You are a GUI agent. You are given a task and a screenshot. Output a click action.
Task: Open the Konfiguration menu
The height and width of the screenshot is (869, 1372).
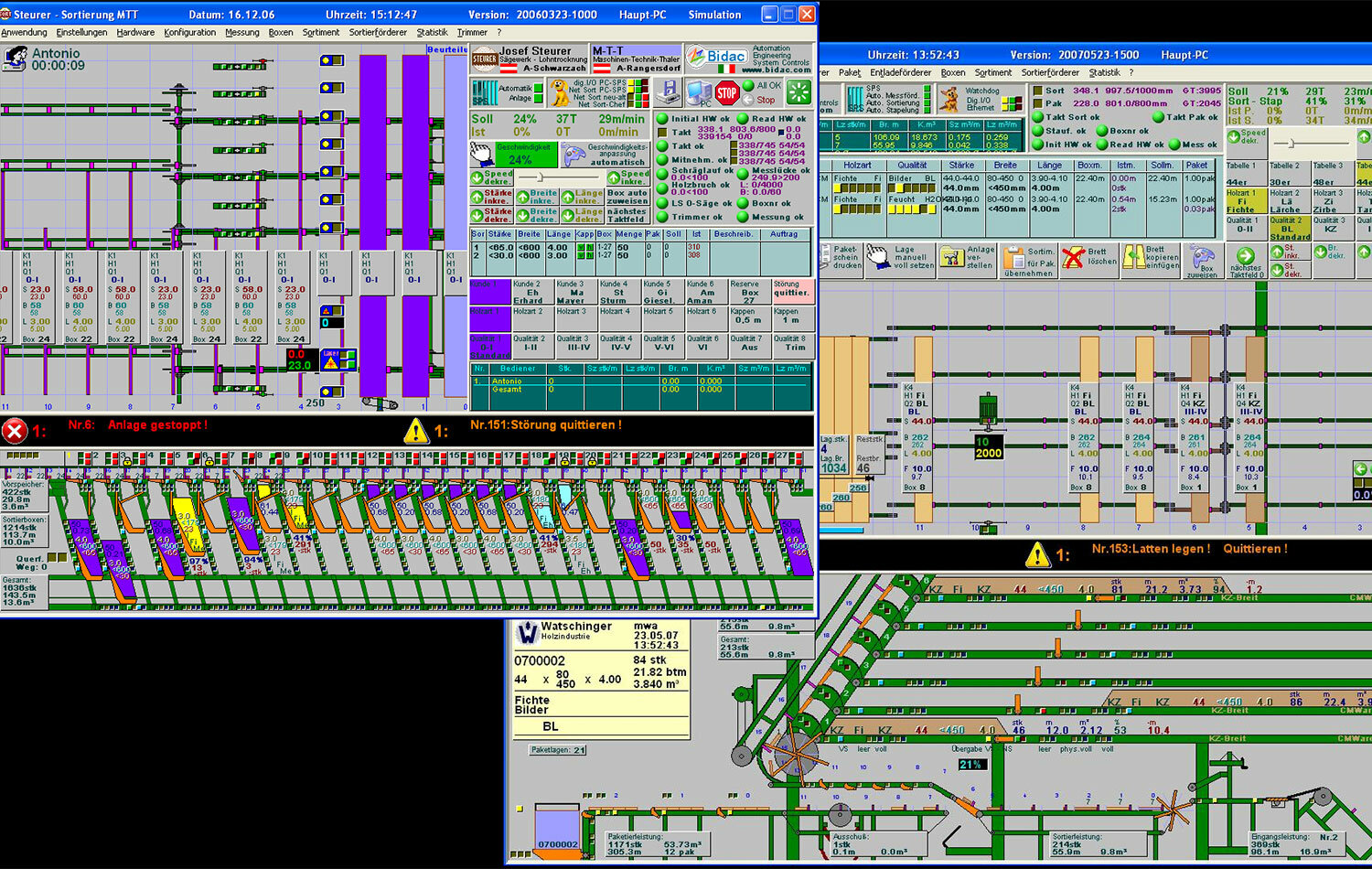tap(190, 32)
